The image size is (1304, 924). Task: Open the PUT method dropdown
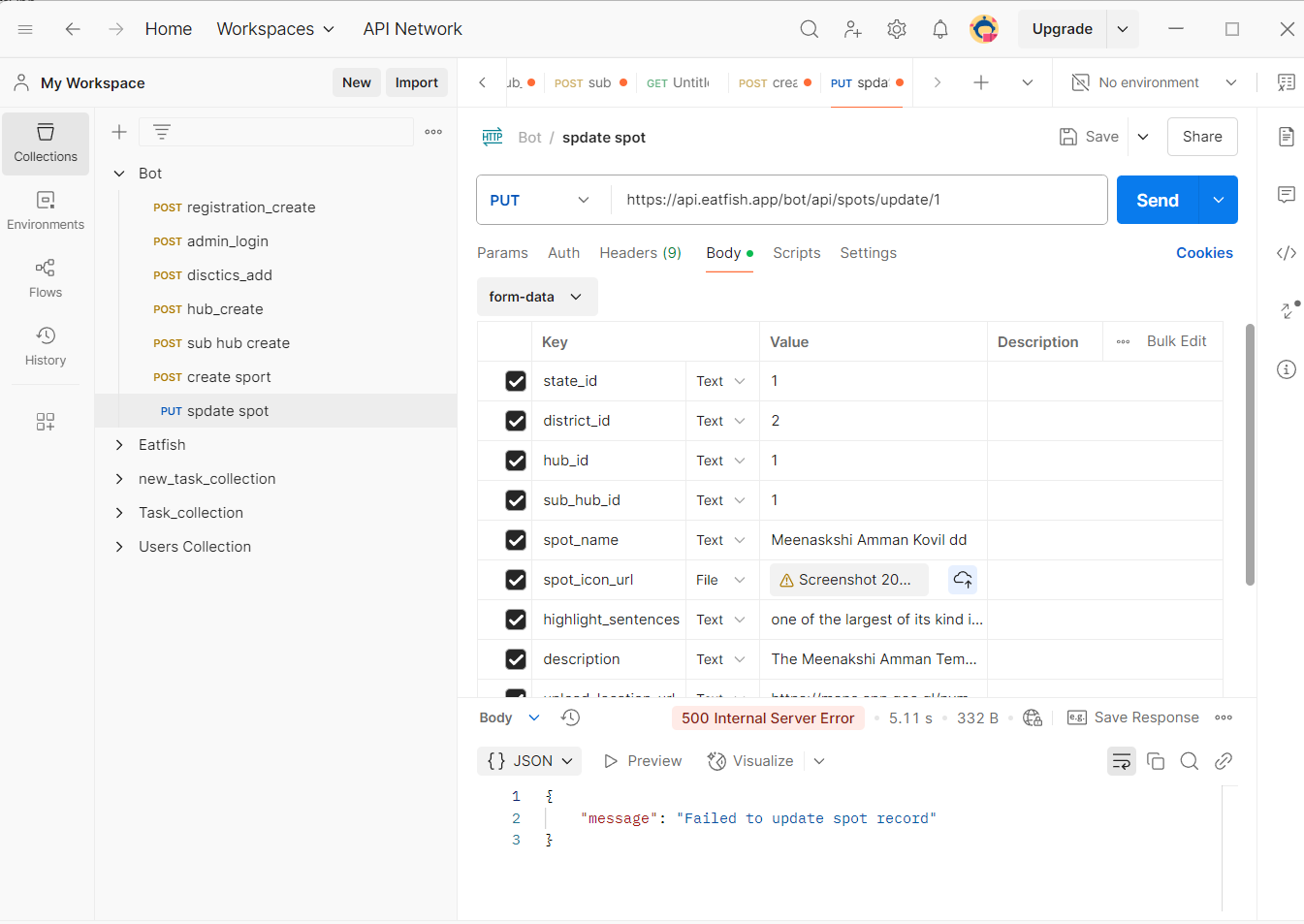coord(541,200)
